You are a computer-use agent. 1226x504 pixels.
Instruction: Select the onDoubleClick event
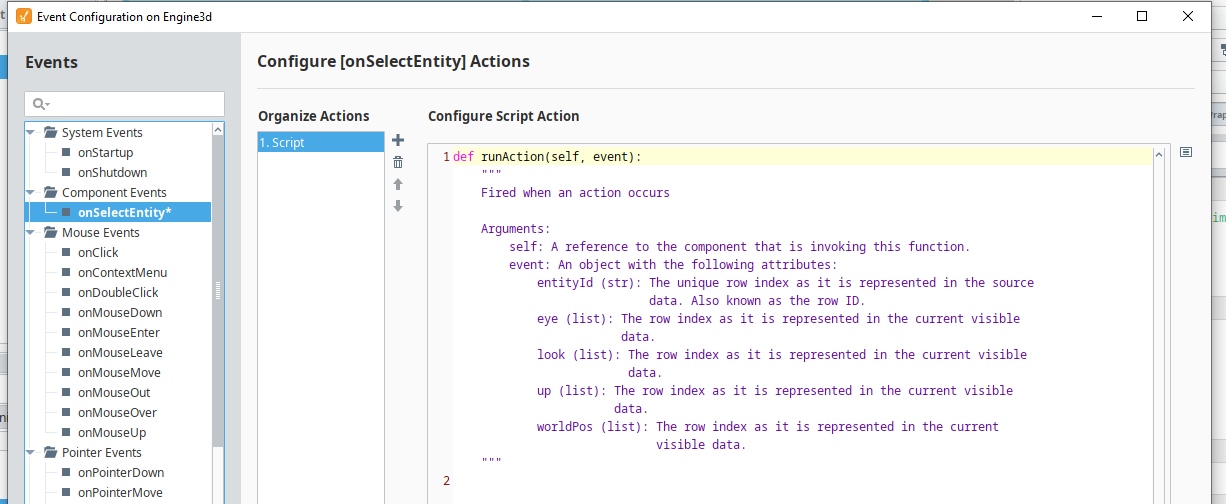coord(118,292)
